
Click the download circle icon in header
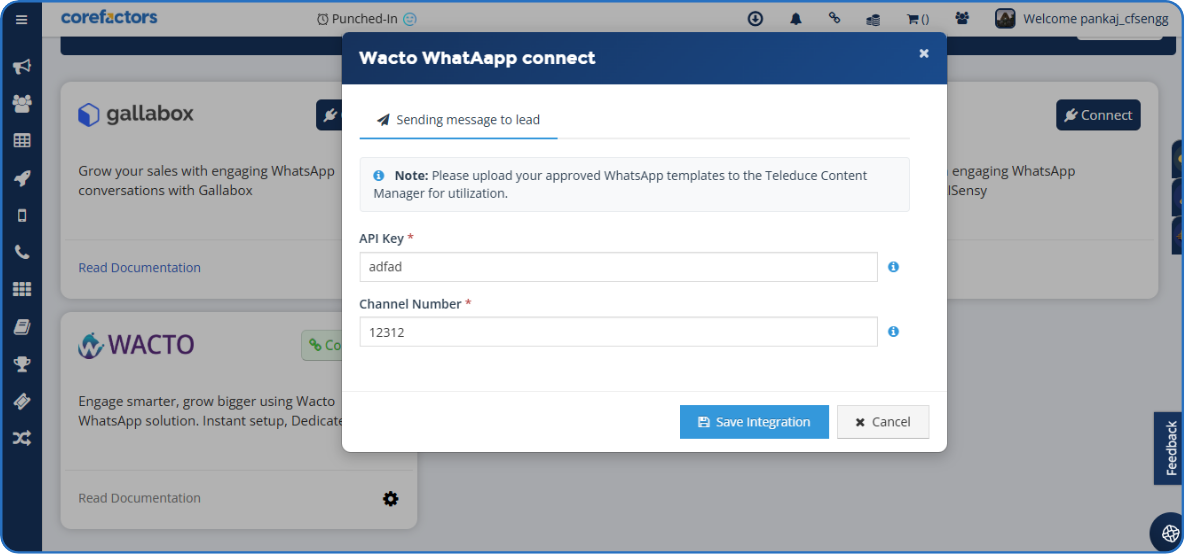[755, 18]
